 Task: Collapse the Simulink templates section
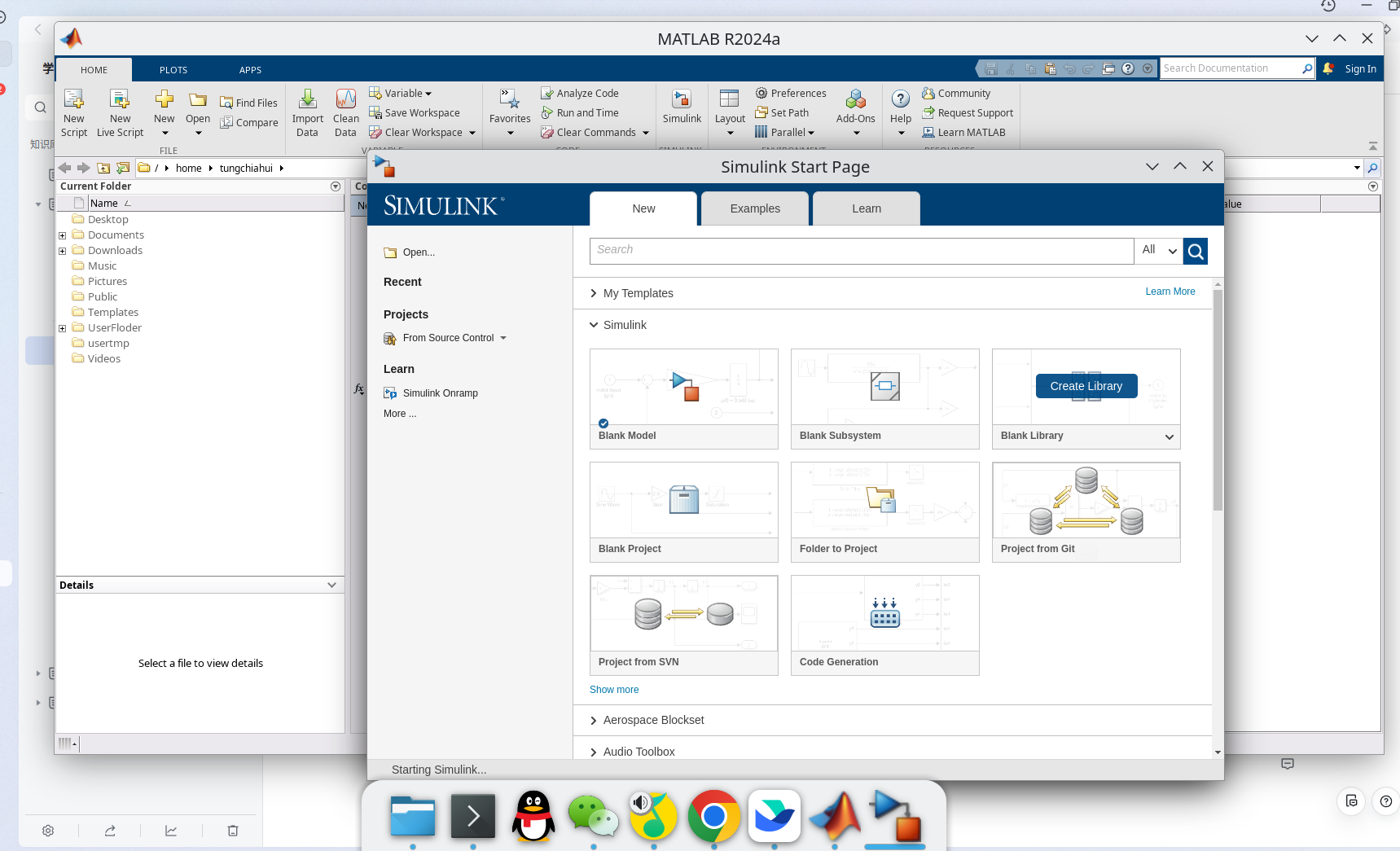point(594,325)
